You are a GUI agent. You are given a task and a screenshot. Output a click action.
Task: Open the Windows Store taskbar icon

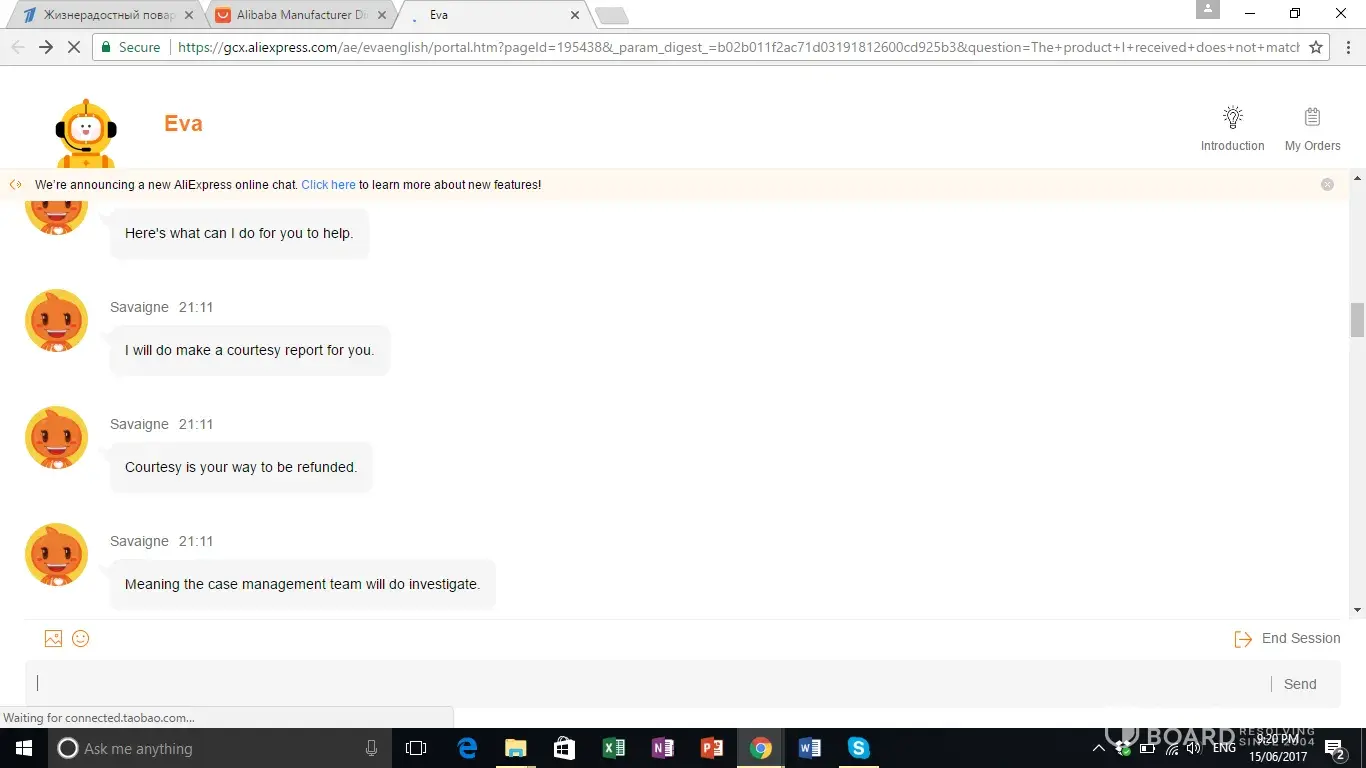coord(565,748)
